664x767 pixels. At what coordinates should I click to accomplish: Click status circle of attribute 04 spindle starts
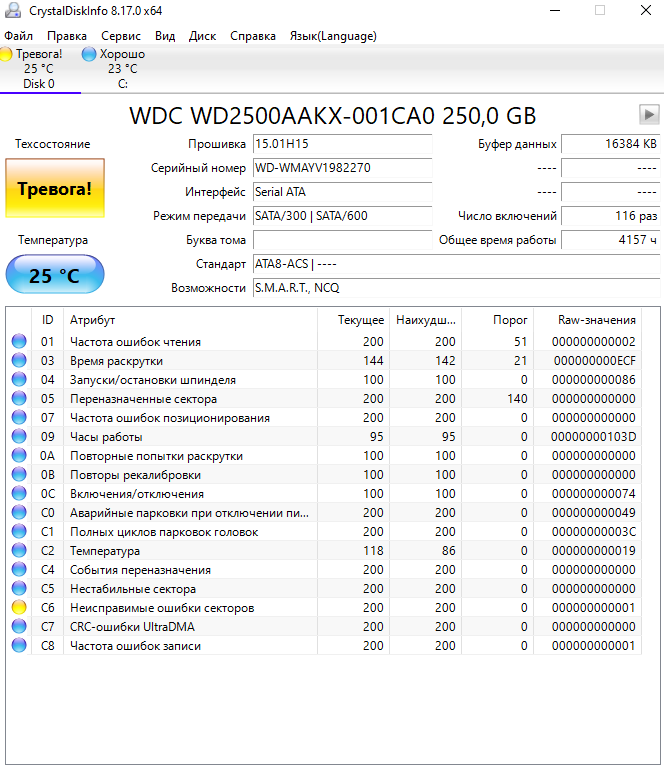(x=19, y=379)
